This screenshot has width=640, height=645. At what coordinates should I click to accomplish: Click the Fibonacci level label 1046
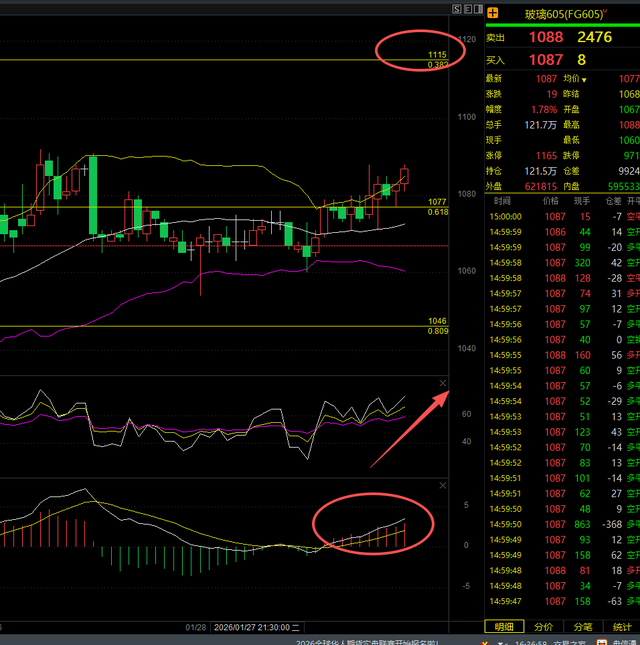click(x=437, y=321)
